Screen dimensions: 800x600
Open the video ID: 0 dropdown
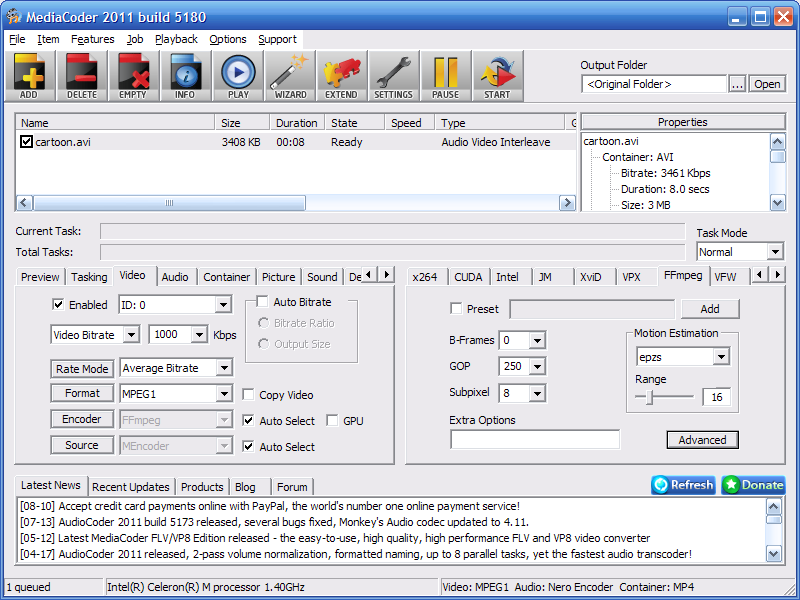click(x=223, y=305)
